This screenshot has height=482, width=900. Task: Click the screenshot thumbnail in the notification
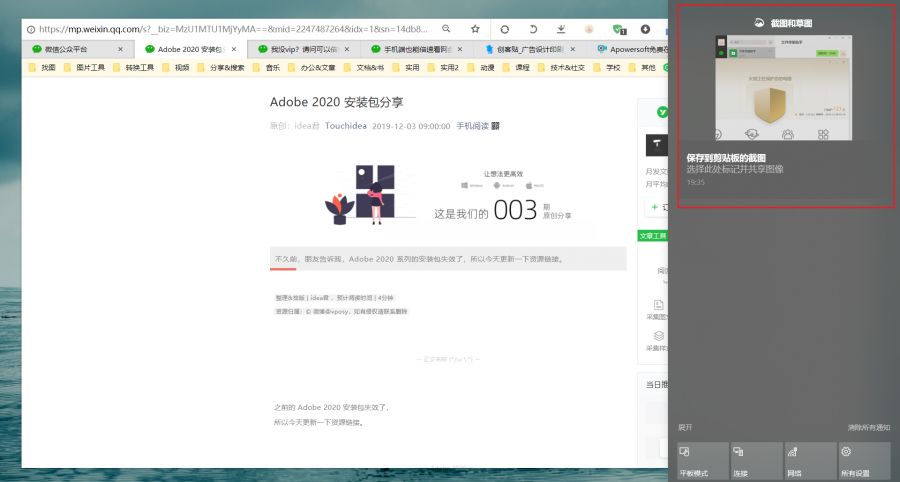(783, 87)
